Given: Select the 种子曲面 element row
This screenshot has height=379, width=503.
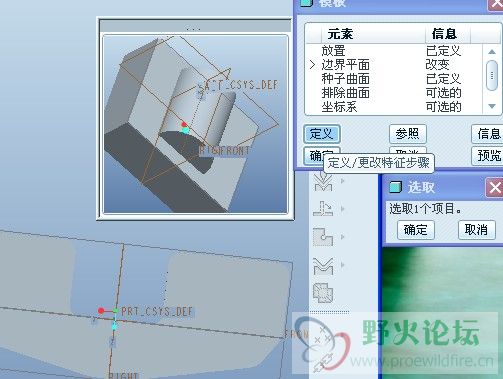Looking at the screenshot, I should click(393, 79).
